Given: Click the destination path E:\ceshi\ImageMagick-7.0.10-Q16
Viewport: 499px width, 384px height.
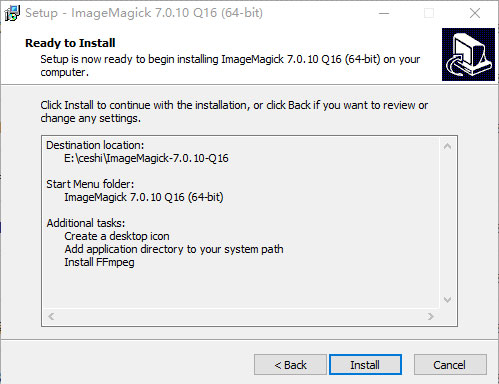Looking at the screenshot, I should click(146, 158).
